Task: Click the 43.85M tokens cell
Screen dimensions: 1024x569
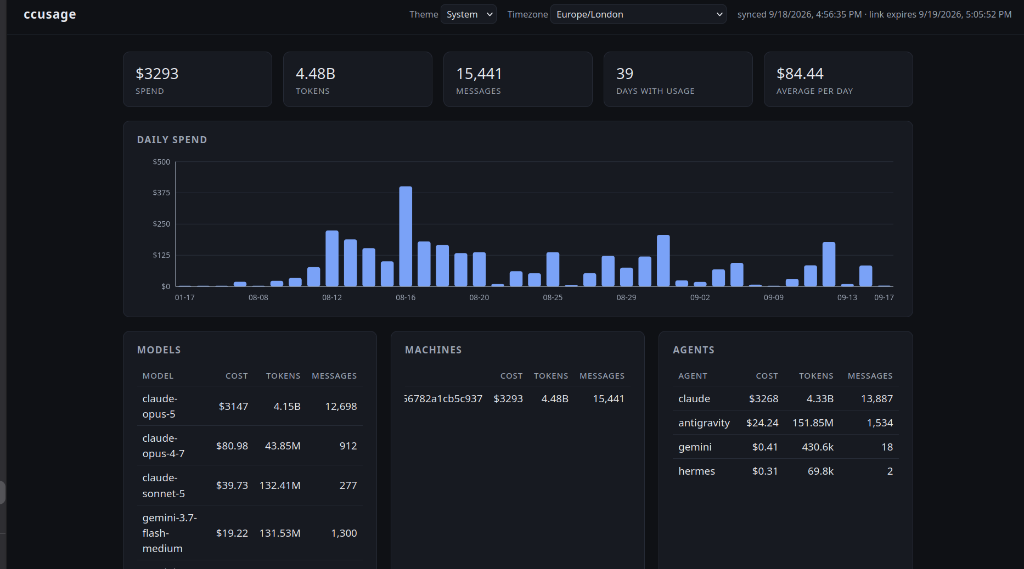Action: click(282, 446)
